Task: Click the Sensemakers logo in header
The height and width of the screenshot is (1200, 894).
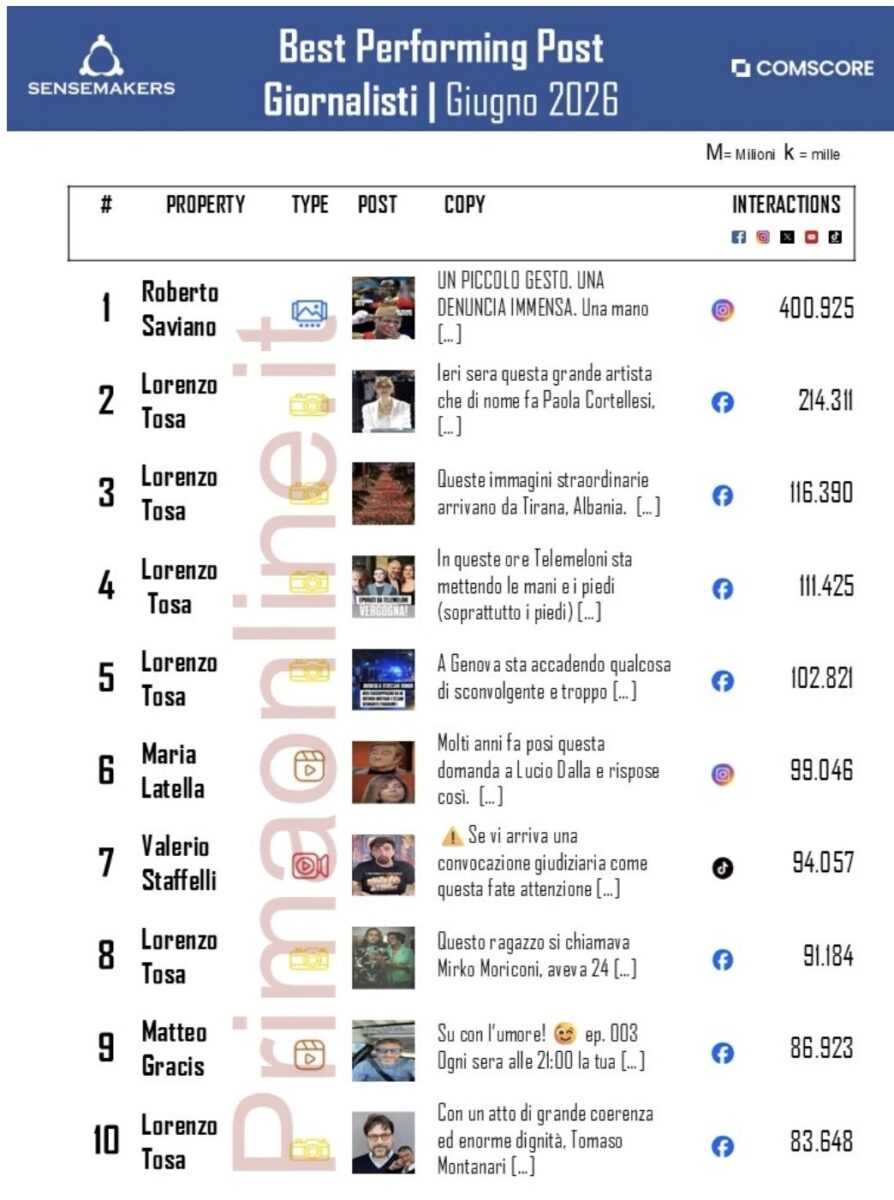Action: click(x=101, y=67)
